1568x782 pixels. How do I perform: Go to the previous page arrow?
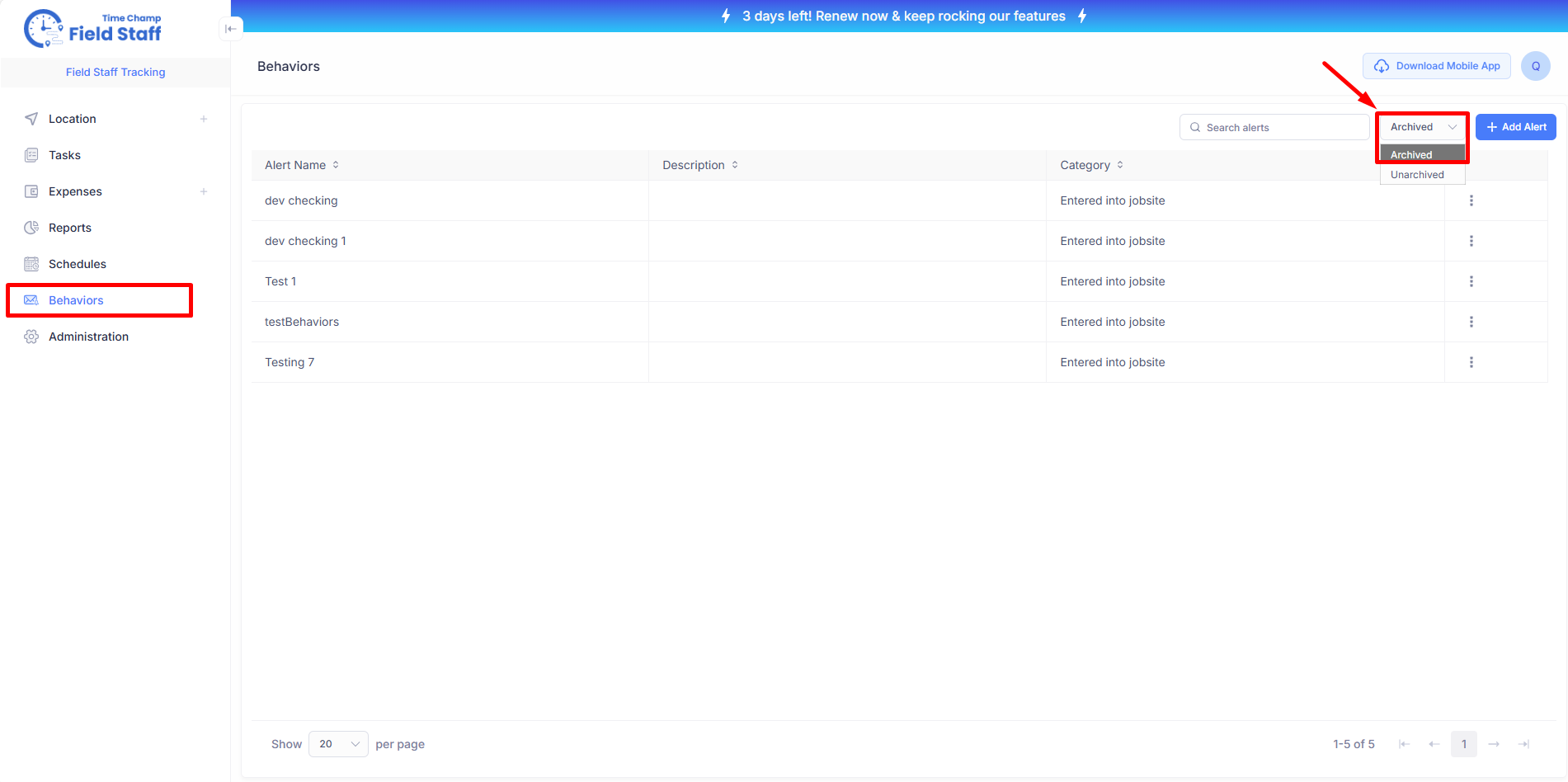[1434, 744]
